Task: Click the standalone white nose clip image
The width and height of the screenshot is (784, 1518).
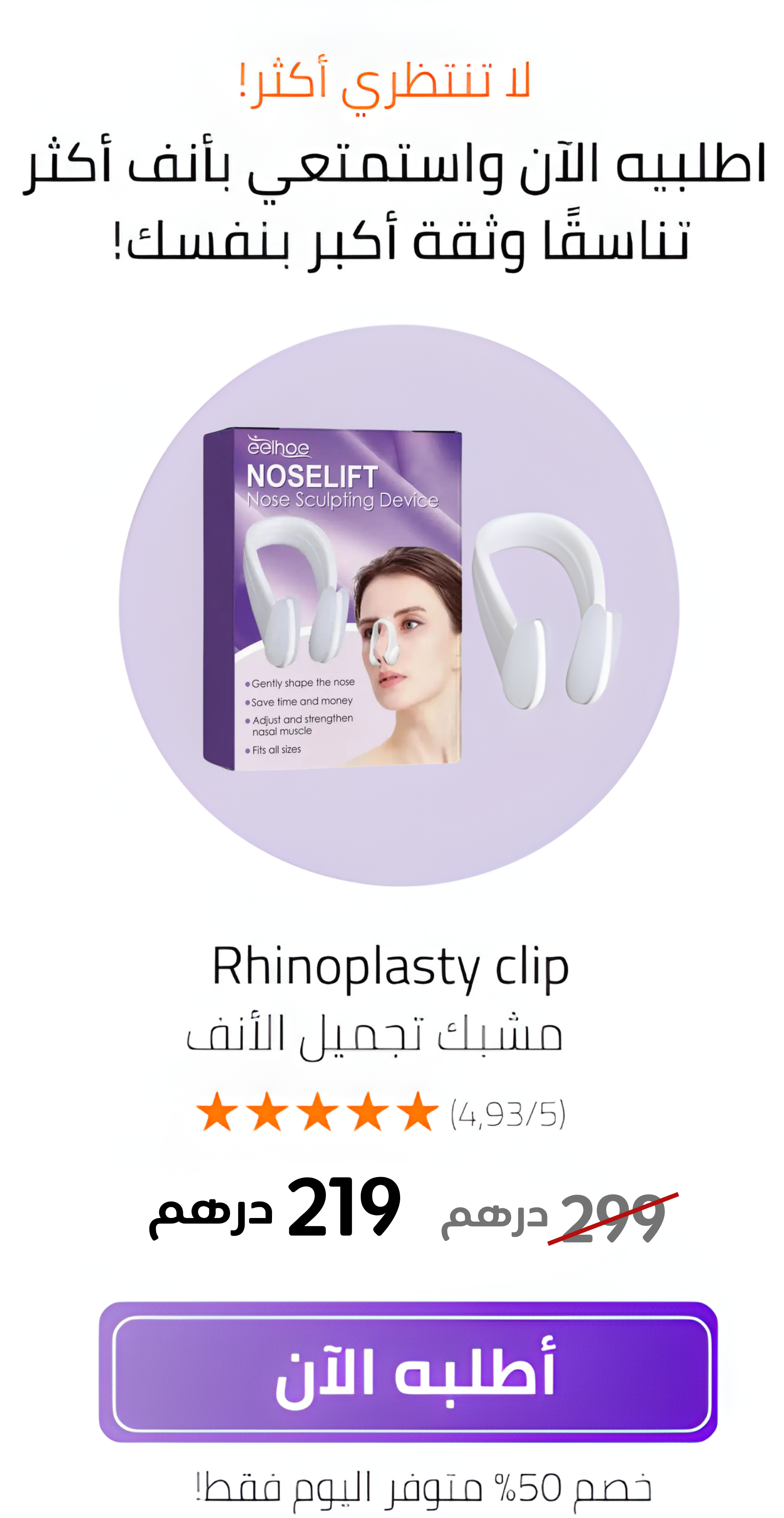Action: (546, 610)
